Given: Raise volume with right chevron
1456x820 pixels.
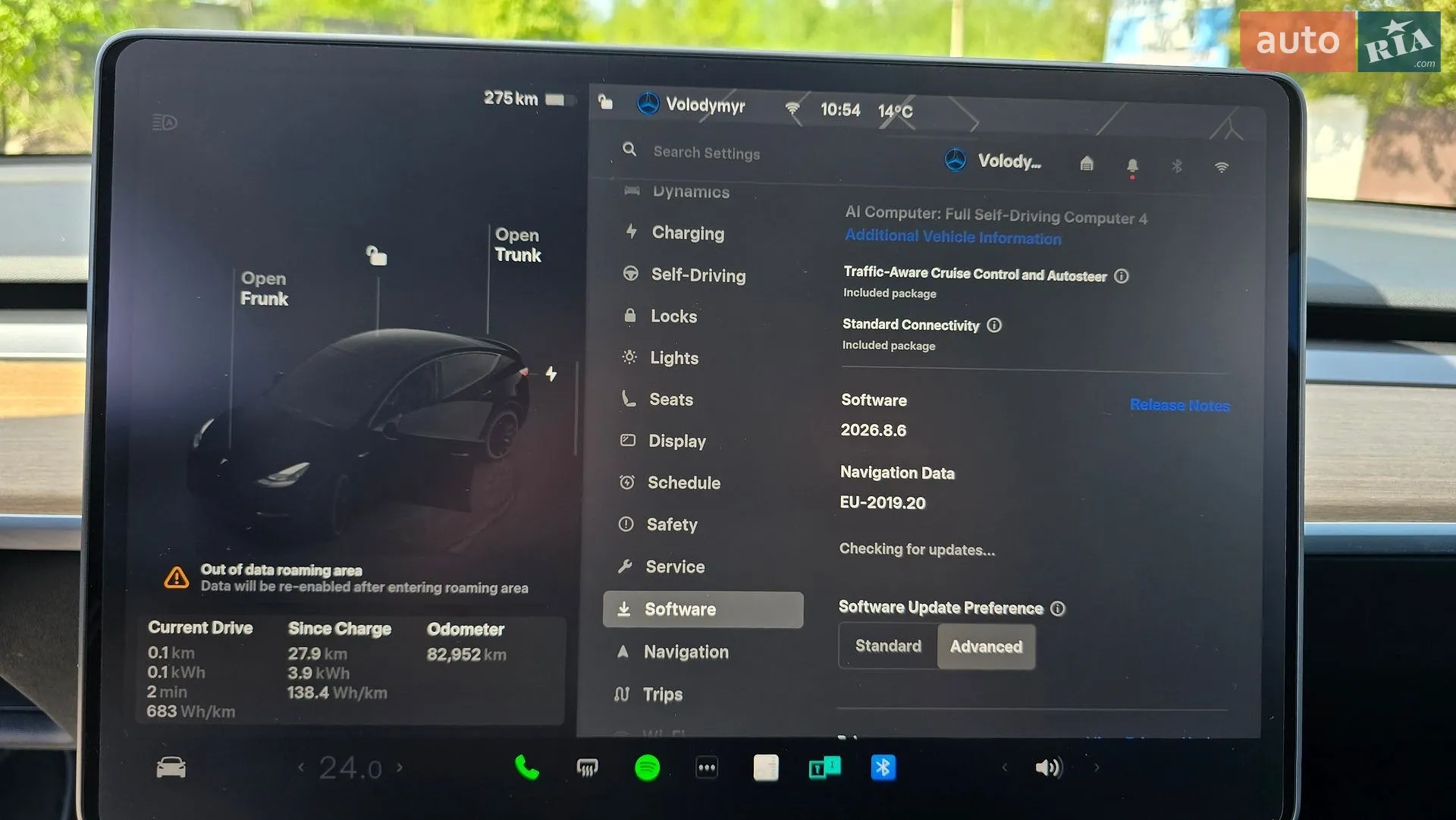Looking at the screenshot, I should pos(1097,768).
